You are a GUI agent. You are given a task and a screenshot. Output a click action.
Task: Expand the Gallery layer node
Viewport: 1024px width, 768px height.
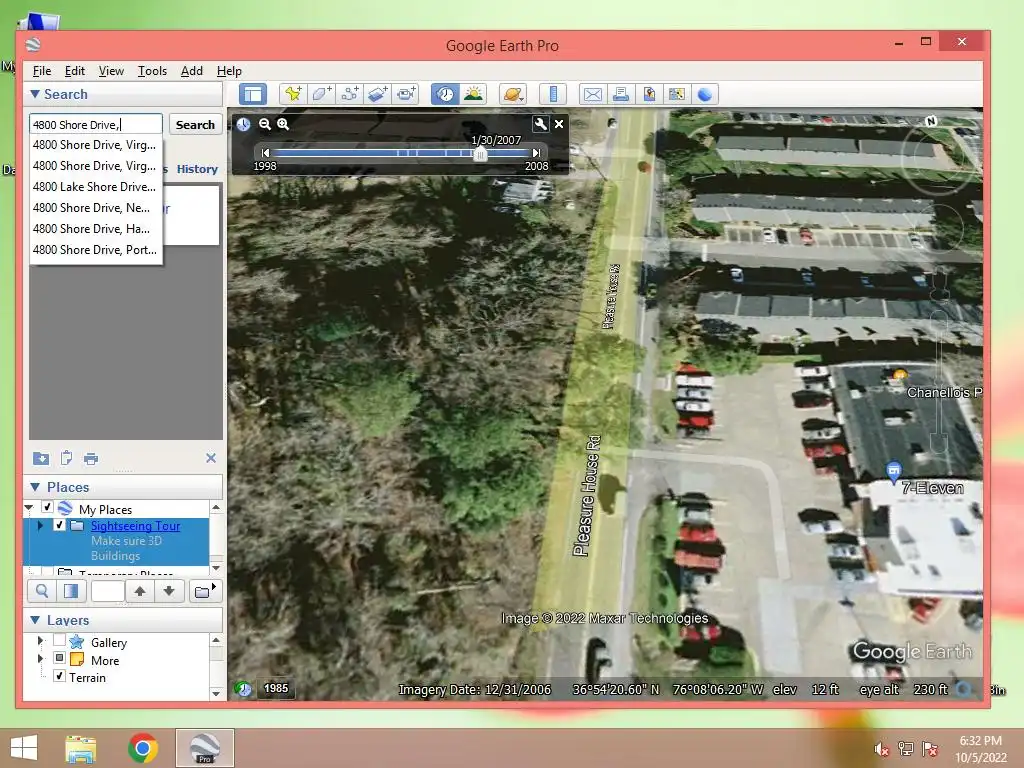click(40, 641)
